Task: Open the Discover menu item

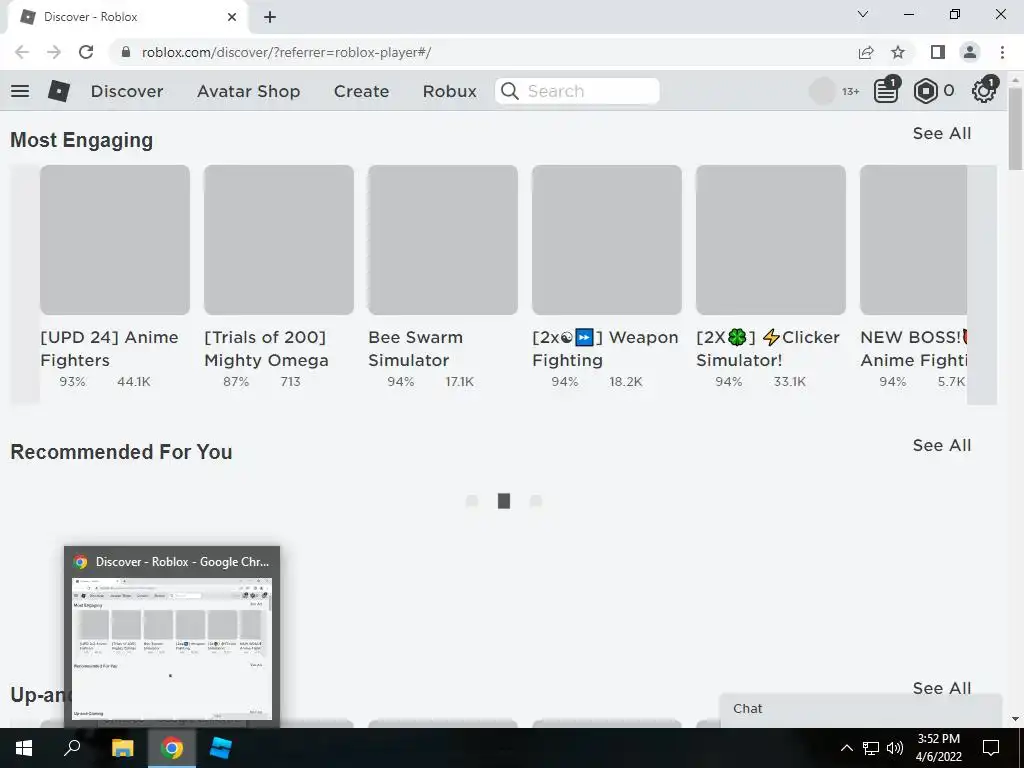Action: point(127,91)
